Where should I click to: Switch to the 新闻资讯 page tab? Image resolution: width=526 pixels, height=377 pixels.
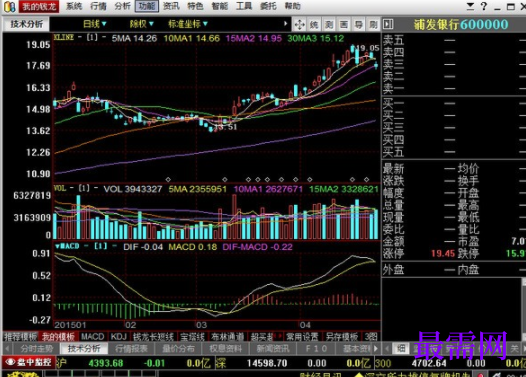273,348
